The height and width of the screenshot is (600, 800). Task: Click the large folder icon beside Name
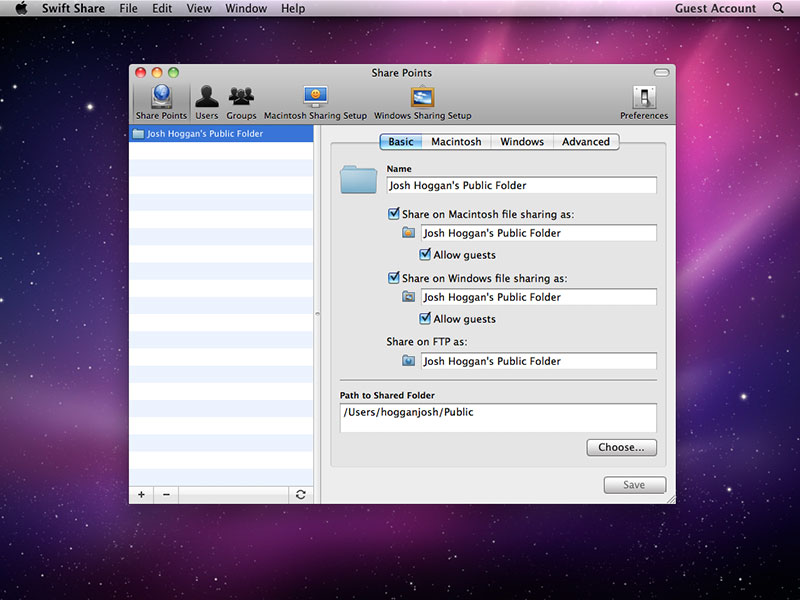click(358, 179)
